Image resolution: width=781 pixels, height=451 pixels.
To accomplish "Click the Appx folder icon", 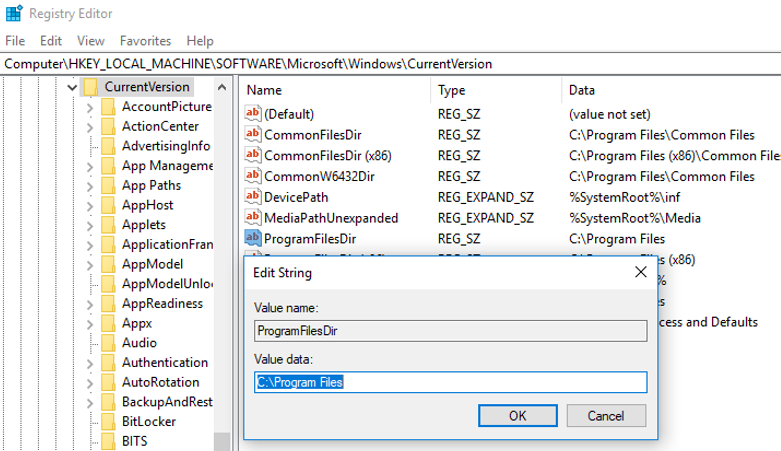I will [108, 323].
